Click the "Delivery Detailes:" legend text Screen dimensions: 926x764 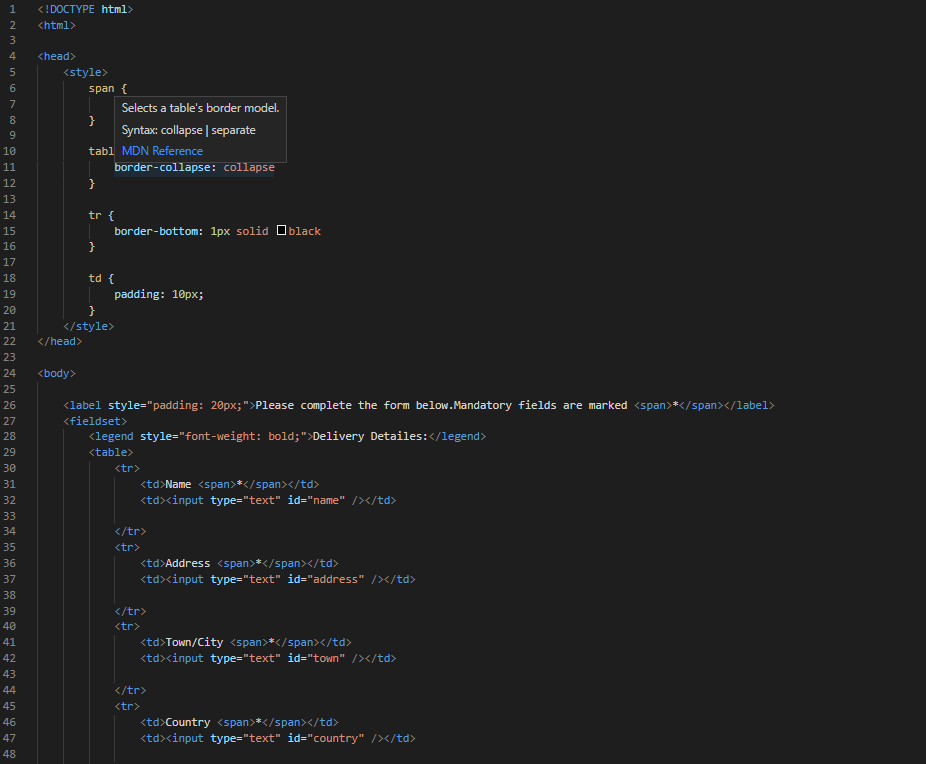pyautogui.click(x=370, y=437)
